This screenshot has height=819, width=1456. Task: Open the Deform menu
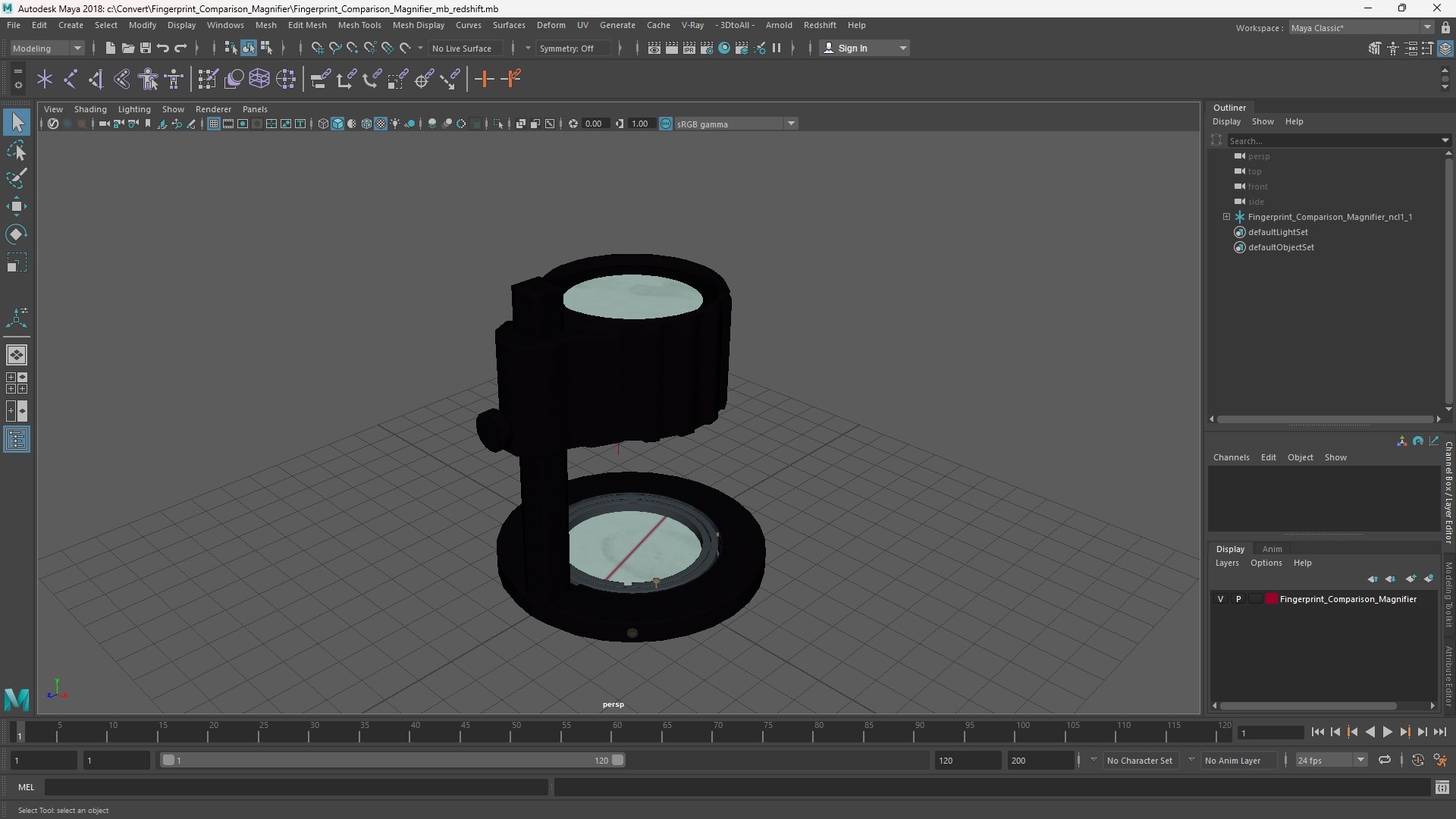(551, 25)
